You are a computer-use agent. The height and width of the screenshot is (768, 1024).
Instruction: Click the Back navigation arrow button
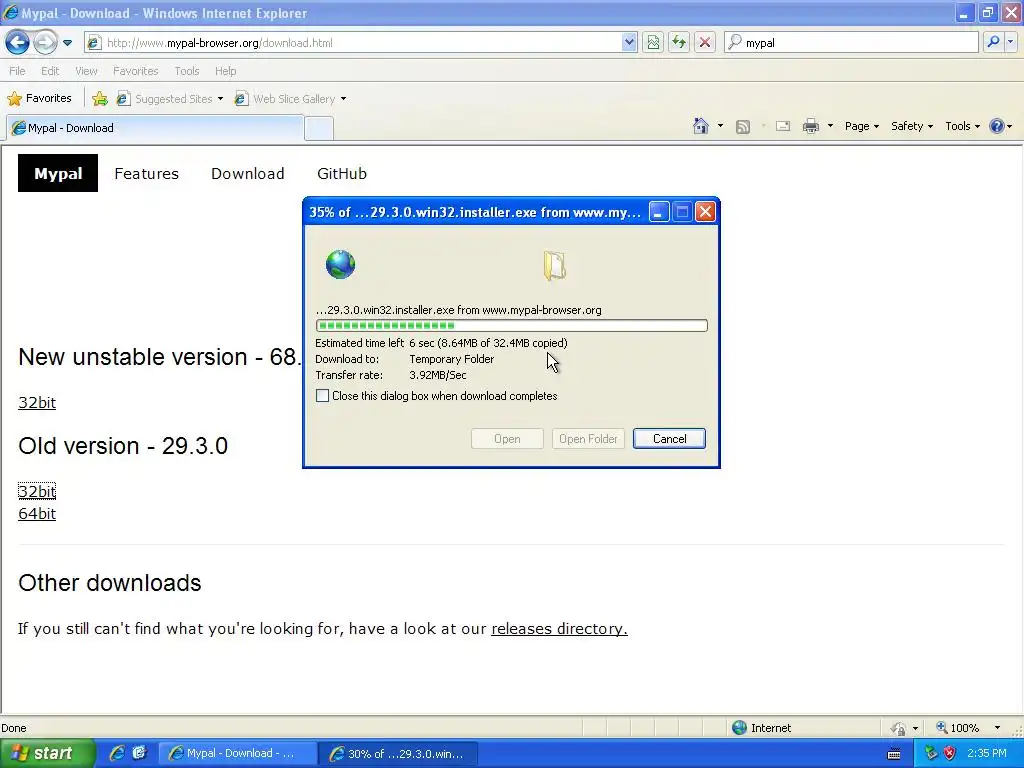pos(18,43)
